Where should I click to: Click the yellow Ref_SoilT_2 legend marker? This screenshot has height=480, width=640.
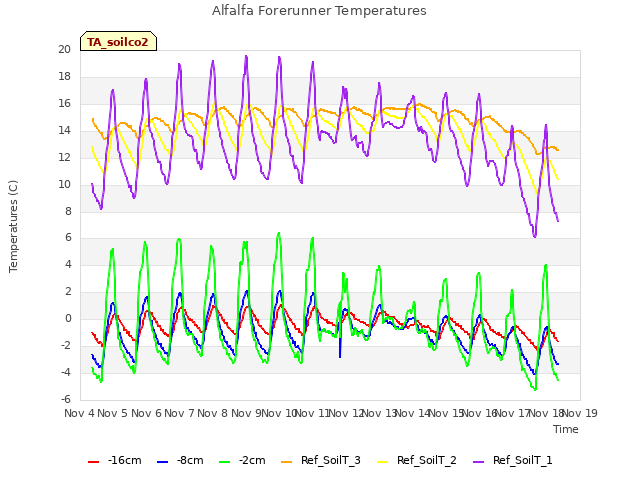tap(383, 462)
